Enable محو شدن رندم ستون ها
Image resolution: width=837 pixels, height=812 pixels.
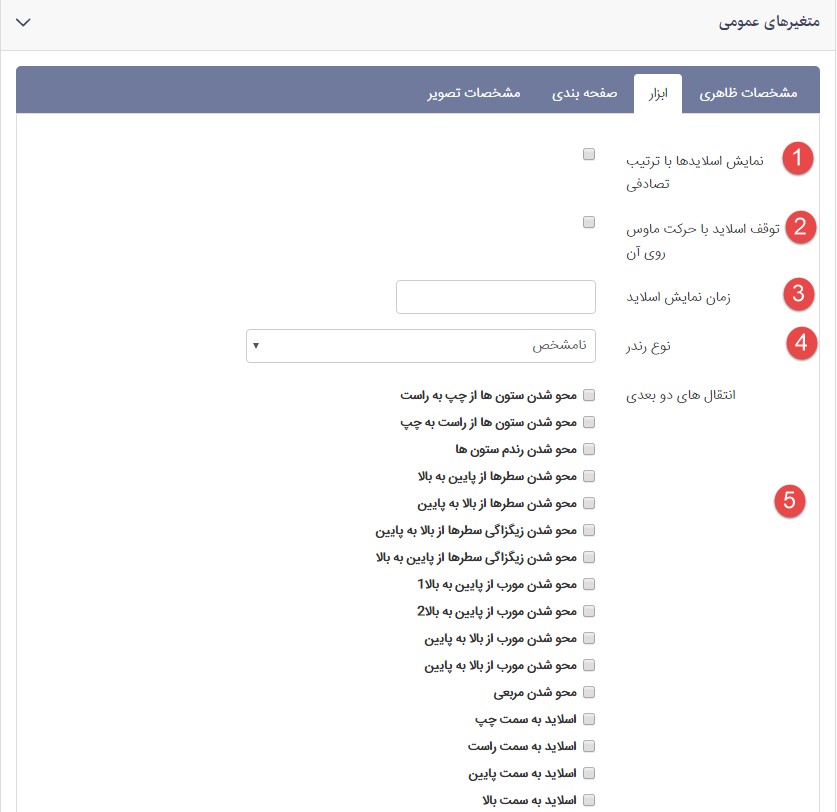click(589, 449)
